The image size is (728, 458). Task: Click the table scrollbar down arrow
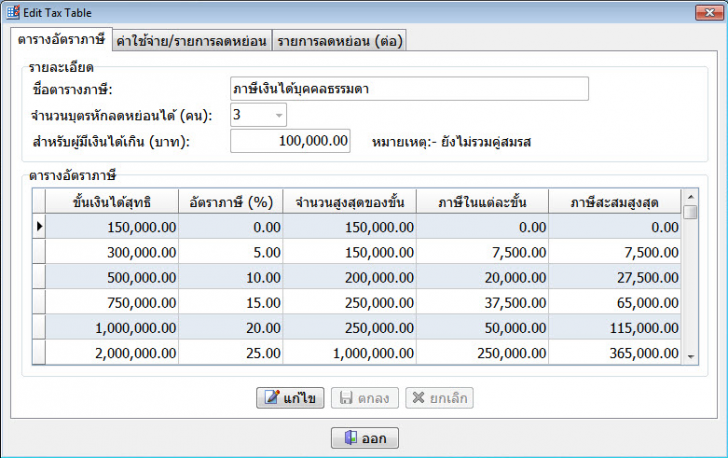pyautogui.click(x=690, y=357)
